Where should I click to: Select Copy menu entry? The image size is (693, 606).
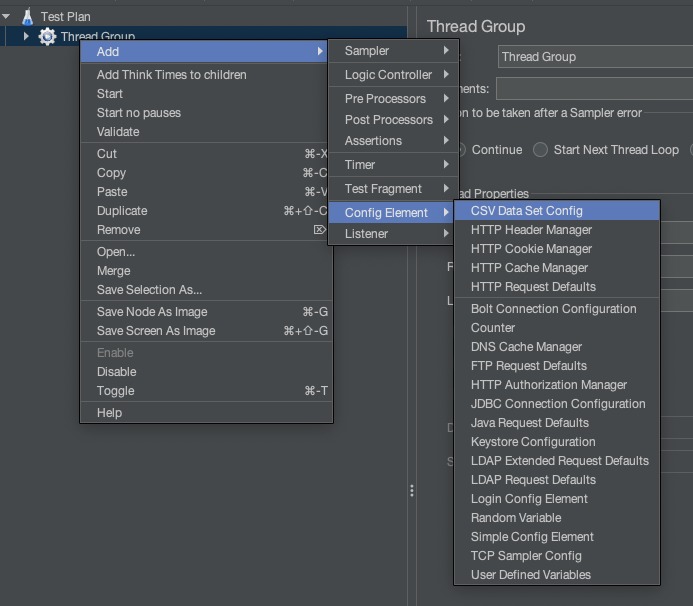pyautogui.click(x=204, y=173)
